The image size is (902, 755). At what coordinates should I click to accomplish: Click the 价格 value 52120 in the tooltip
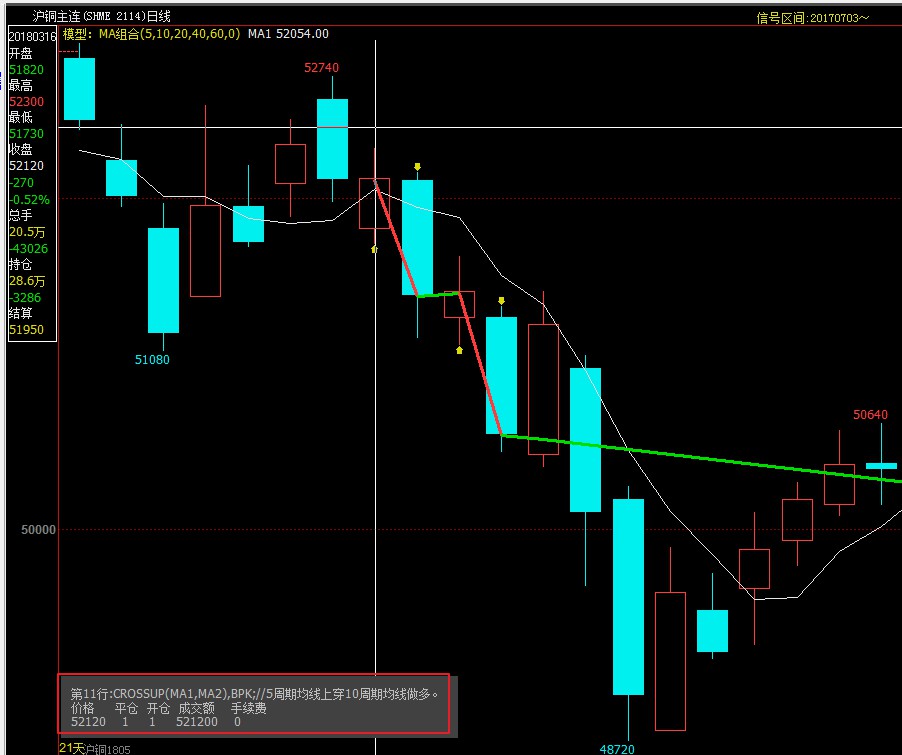88,722
